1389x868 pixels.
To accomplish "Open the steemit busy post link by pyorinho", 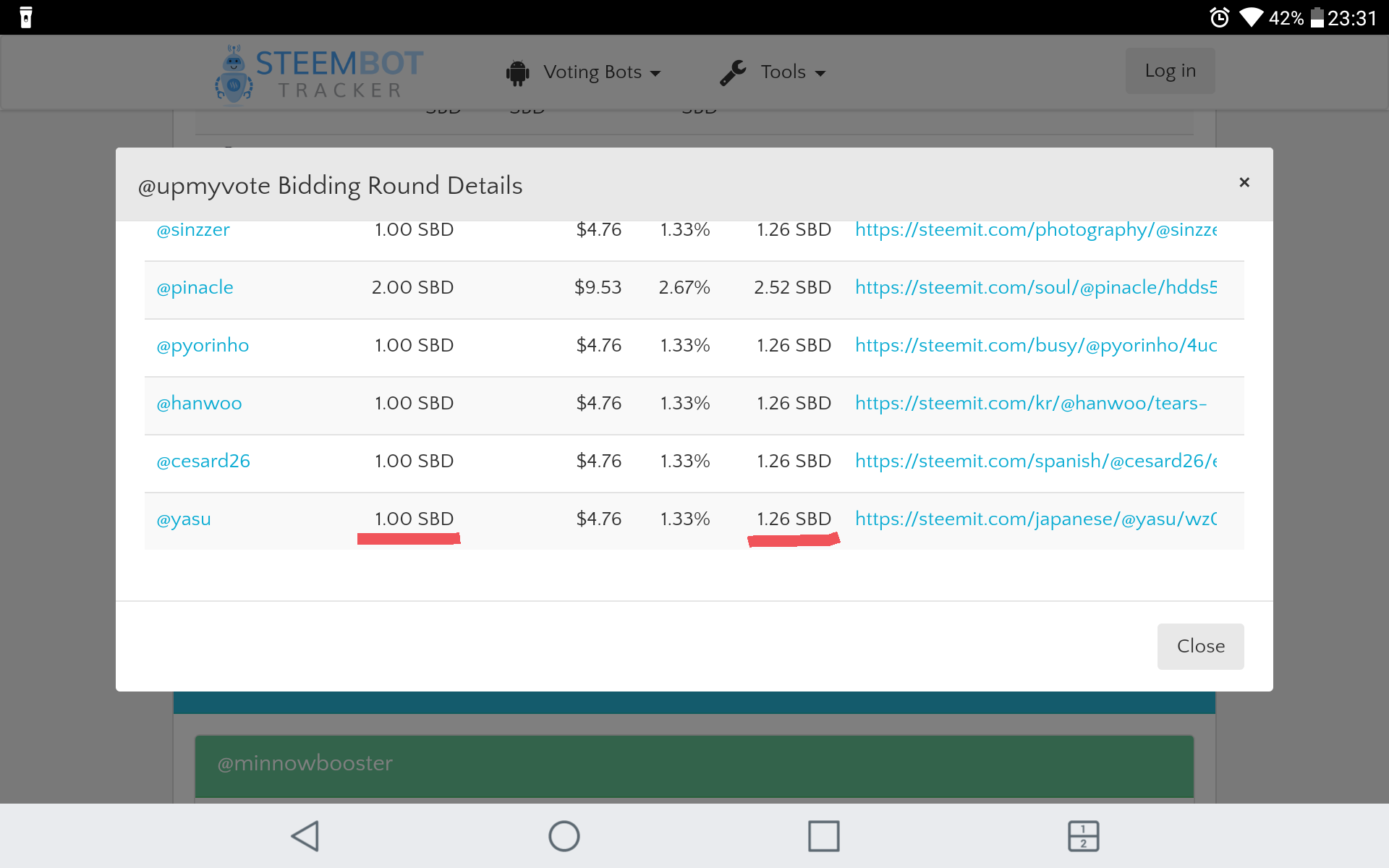I will point(1036,346).
